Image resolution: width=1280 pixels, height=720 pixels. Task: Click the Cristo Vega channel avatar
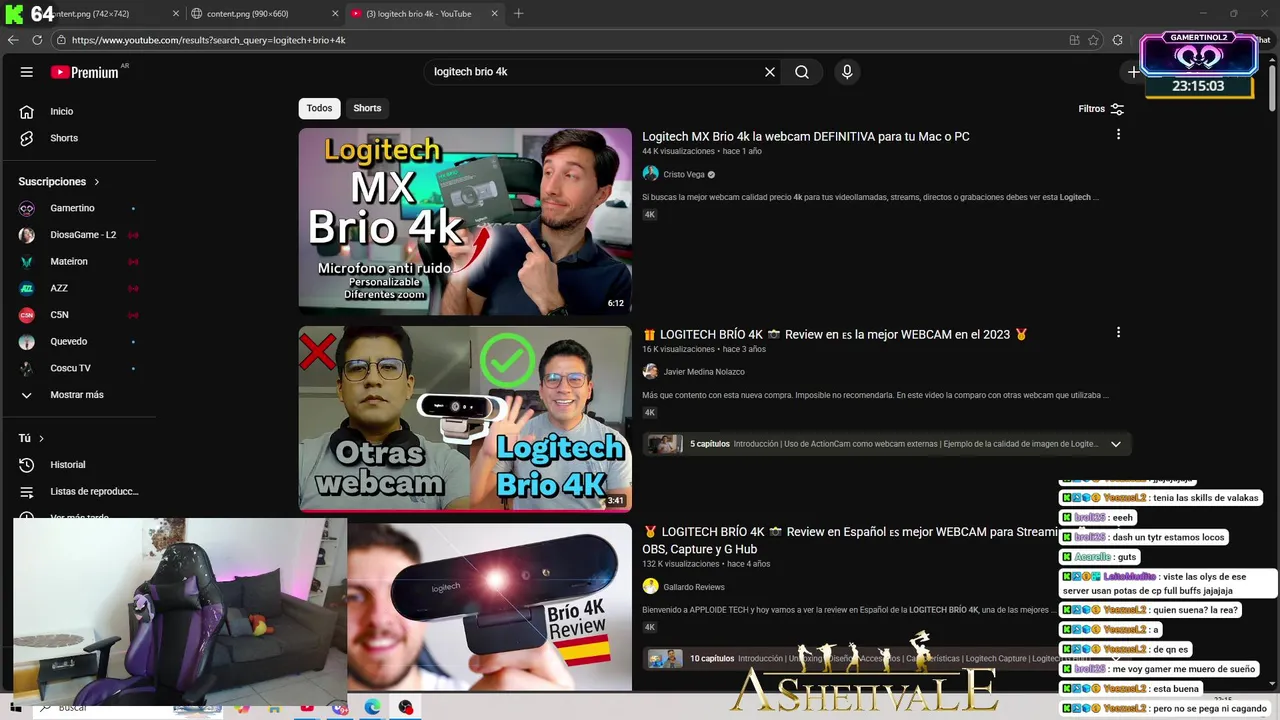pos(650,174)
